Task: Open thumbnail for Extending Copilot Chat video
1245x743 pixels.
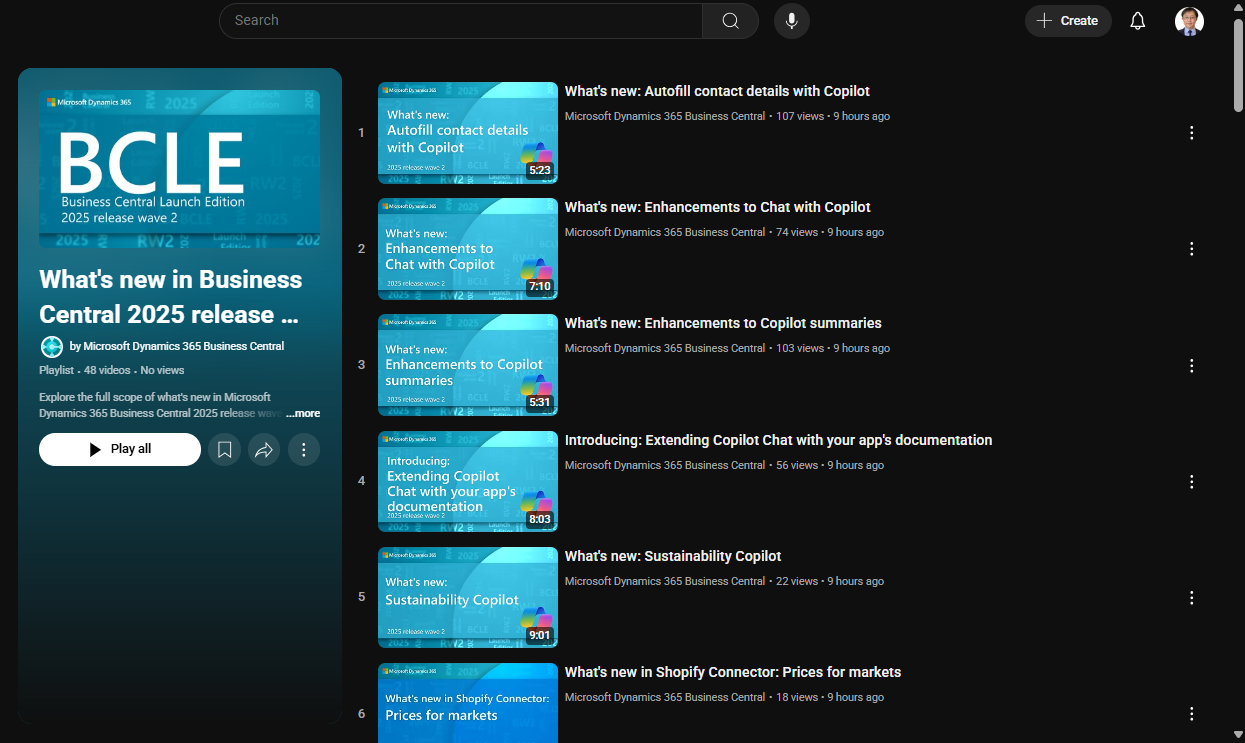Action: click(467, 481)
